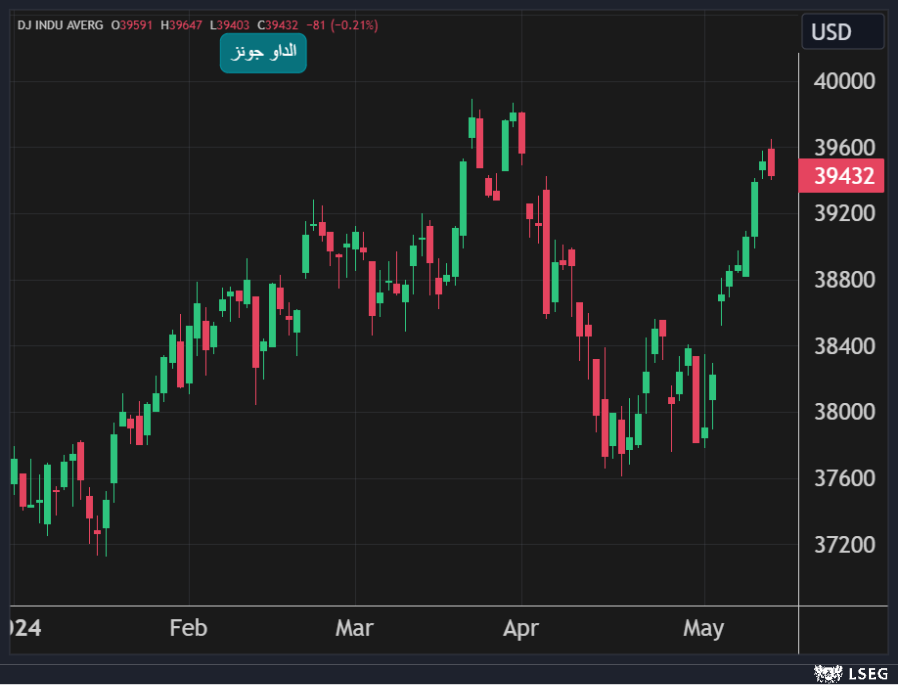Select the 37600 price axis label
The height and width of the screenshot is (685, 898).
click(x=844, y=478)
